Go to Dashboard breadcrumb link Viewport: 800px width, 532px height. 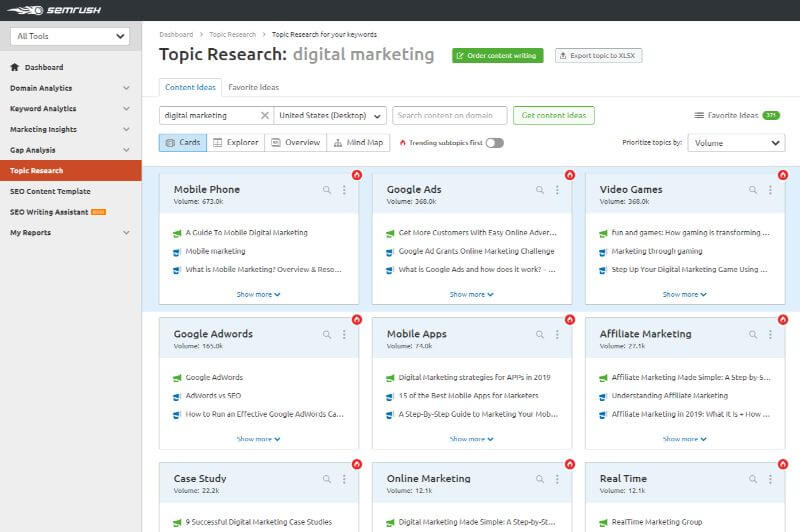176,35
